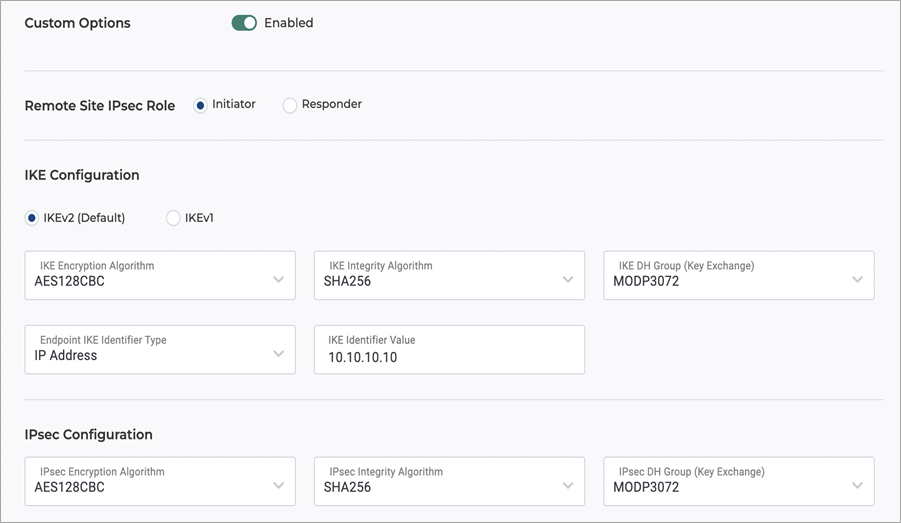
Task: Expand Endpoint IKE Identifier Type chevron
Action: coord(279,353)
